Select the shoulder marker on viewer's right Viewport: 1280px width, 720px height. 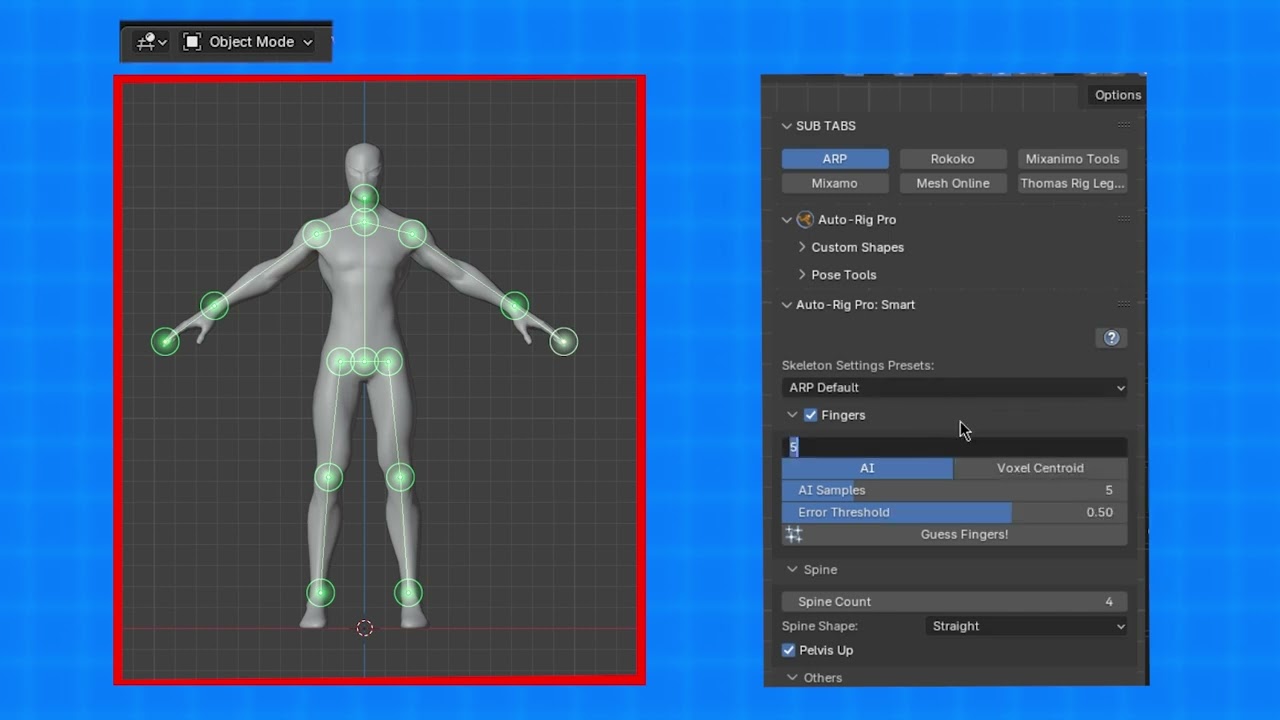(x=412, y=235)
